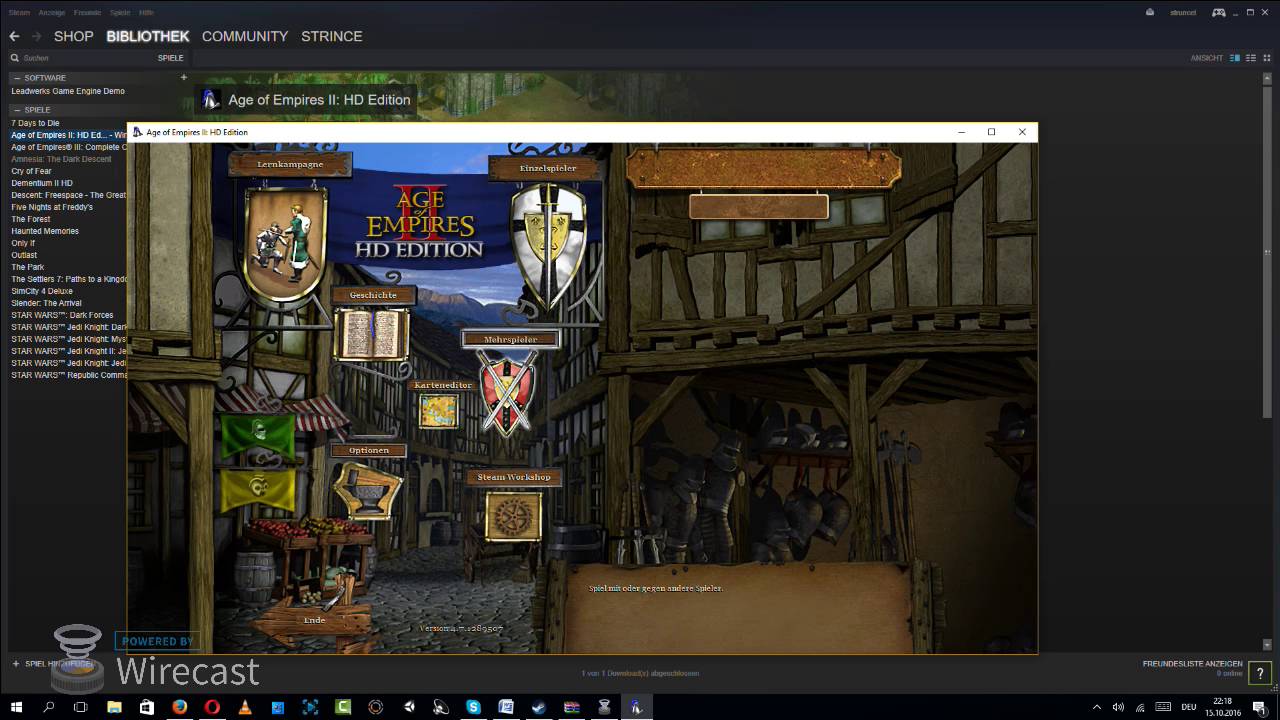Select Leadwerks Game Engine Demo
The image size is (1280, 720).
click(x=68, y=91)
